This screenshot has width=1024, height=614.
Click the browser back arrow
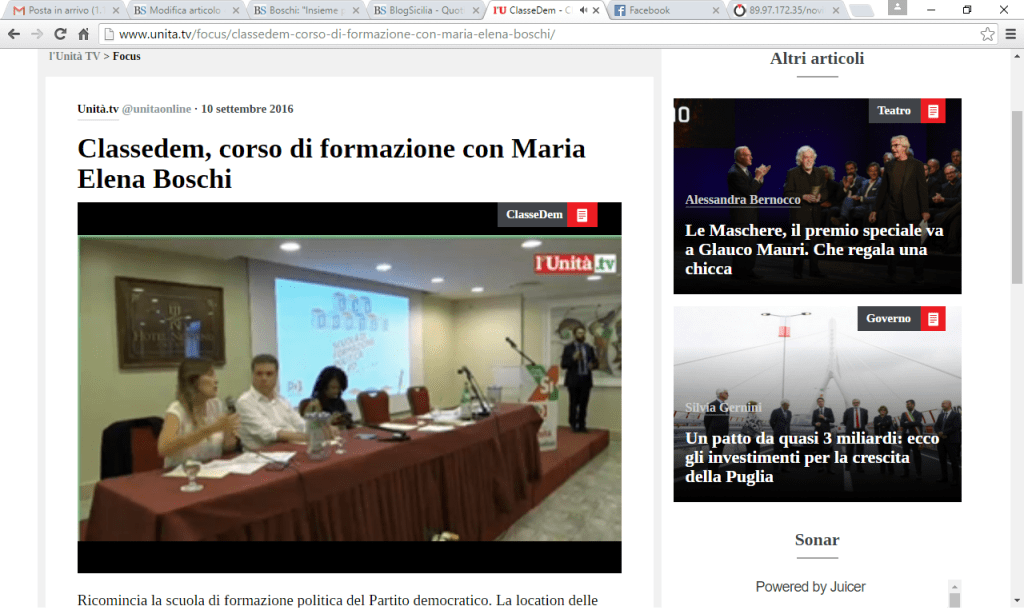pyautogui.click(x=14, y=34)
